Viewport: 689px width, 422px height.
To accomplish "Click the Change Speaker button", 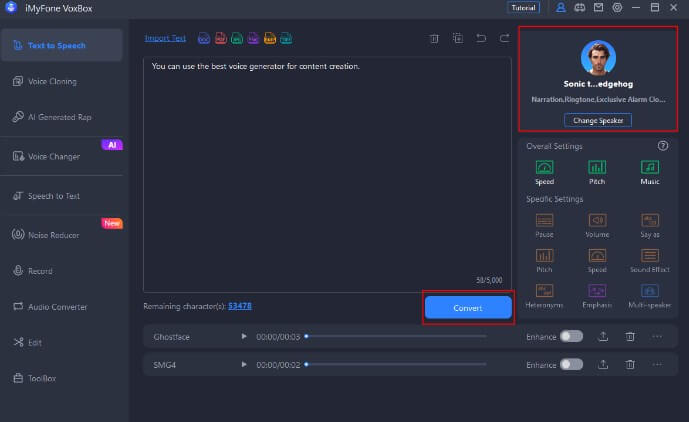I will pos(598,120).
